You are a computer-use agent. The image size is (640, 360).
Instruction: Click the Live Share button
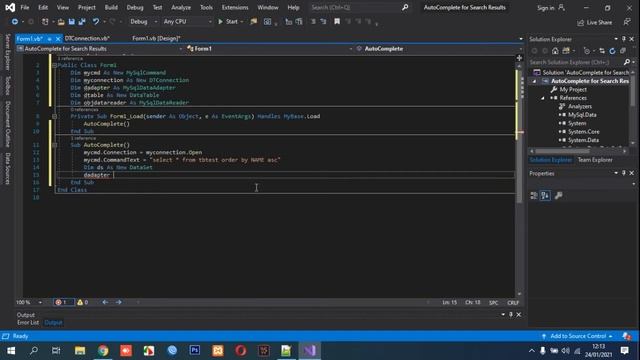pyautogui.click(x=595, y=22)
